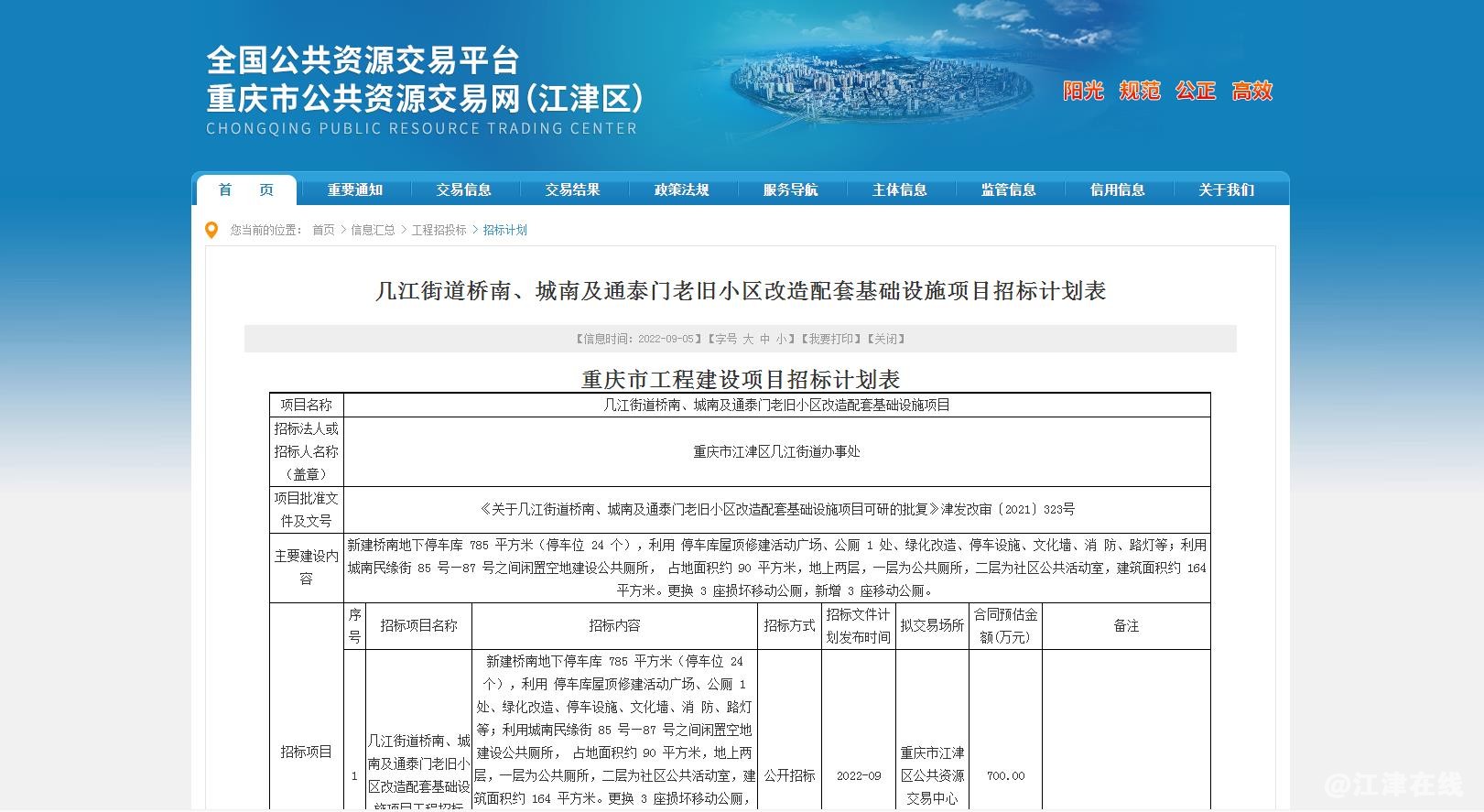Open the 主体信息 menu item
Screen dimensions: 1484x812
[900, 189]
